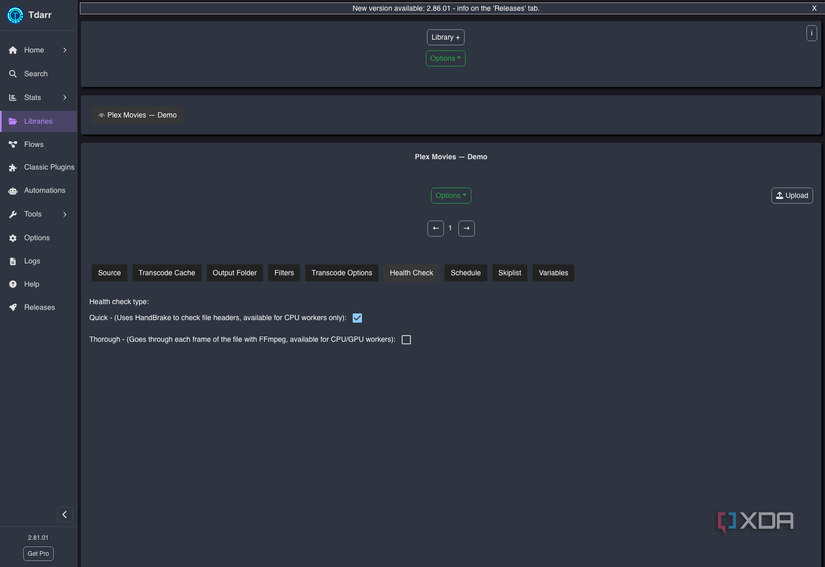Dismiss the new version banner with X
Viewport: 825px width, 567px height.
814,8
